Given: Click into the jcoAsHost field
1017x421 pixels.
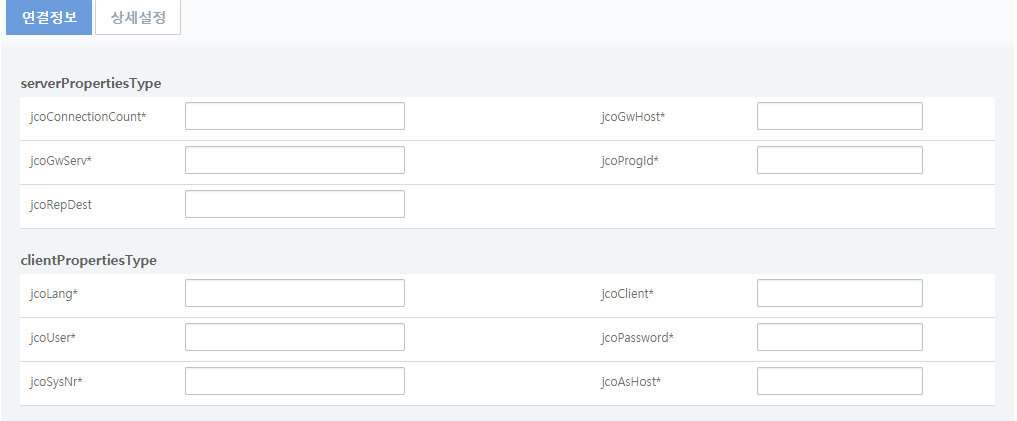Looking at the screenshot, I should [839, 381].
